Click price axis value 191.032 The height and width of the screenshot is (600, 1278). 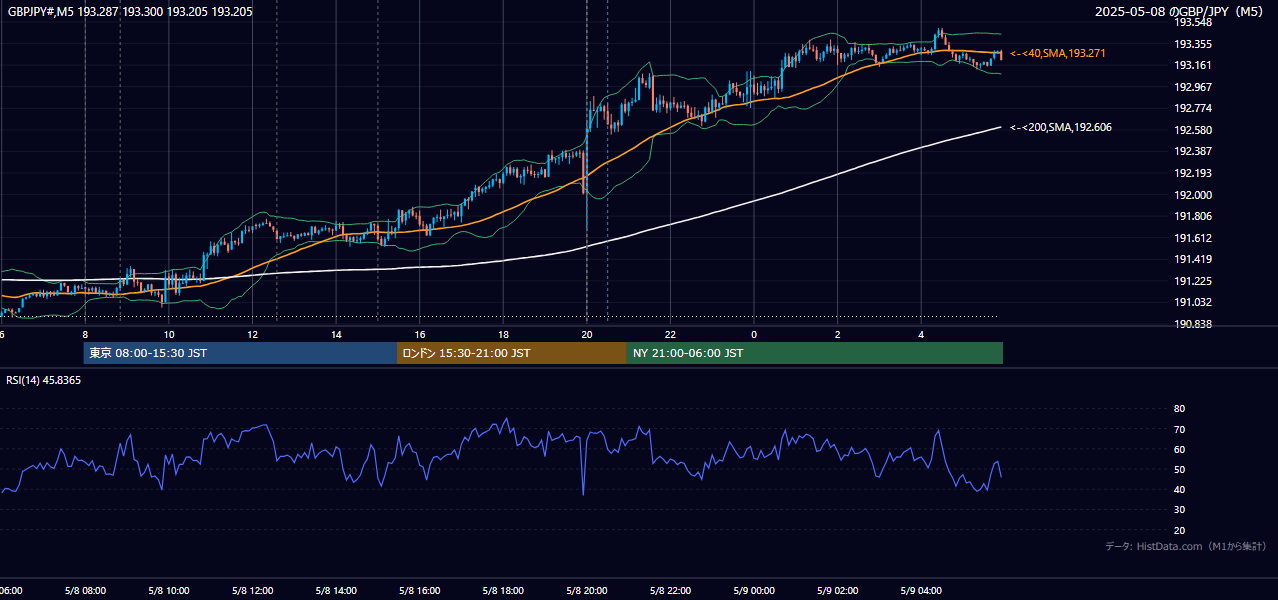coord(1192,302)
